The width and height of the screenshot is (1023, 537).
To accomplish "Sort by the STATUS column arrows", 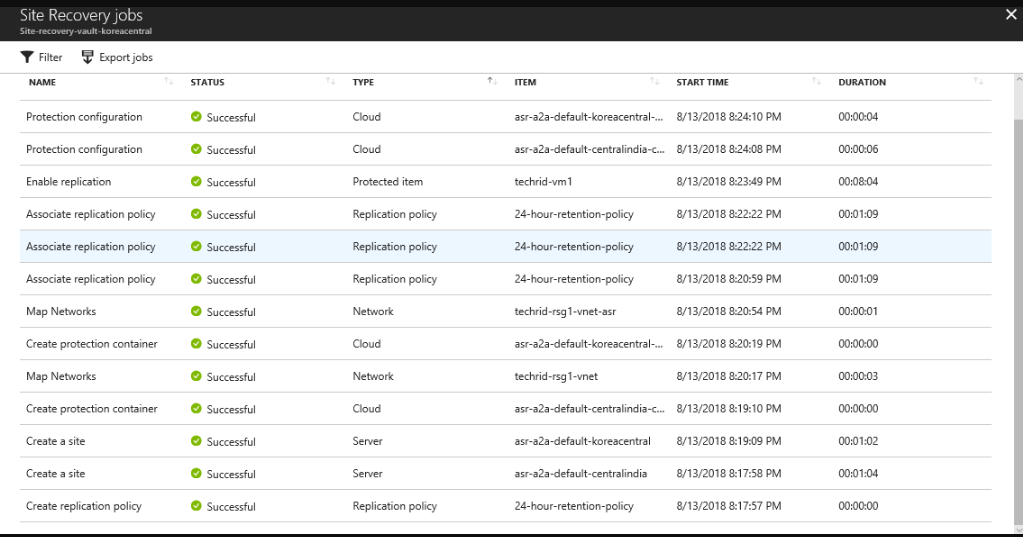I will point(330,82).
